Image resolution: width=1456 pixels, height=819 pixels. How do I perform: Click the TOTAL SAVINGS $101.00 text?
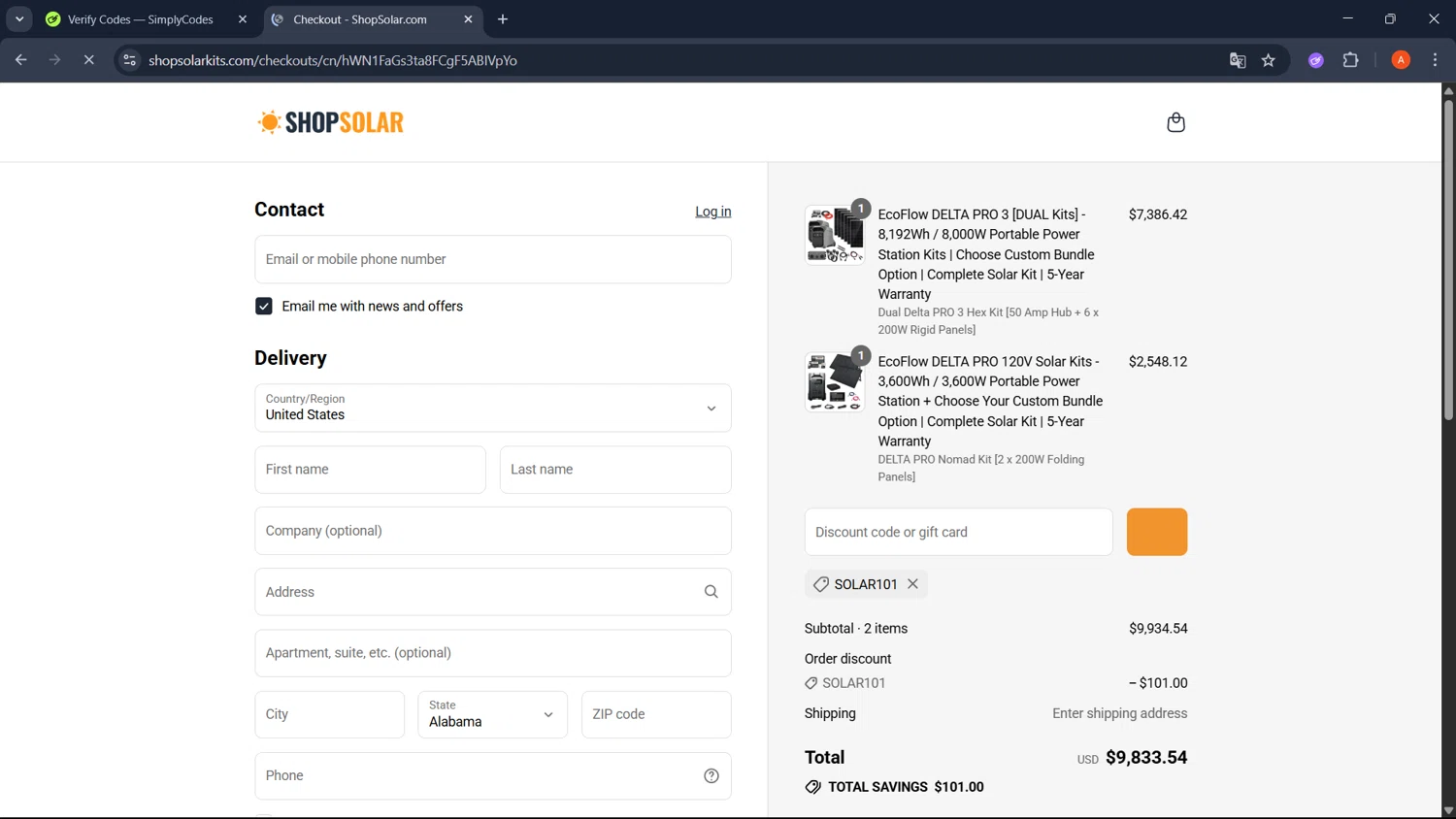pos(906,787)
